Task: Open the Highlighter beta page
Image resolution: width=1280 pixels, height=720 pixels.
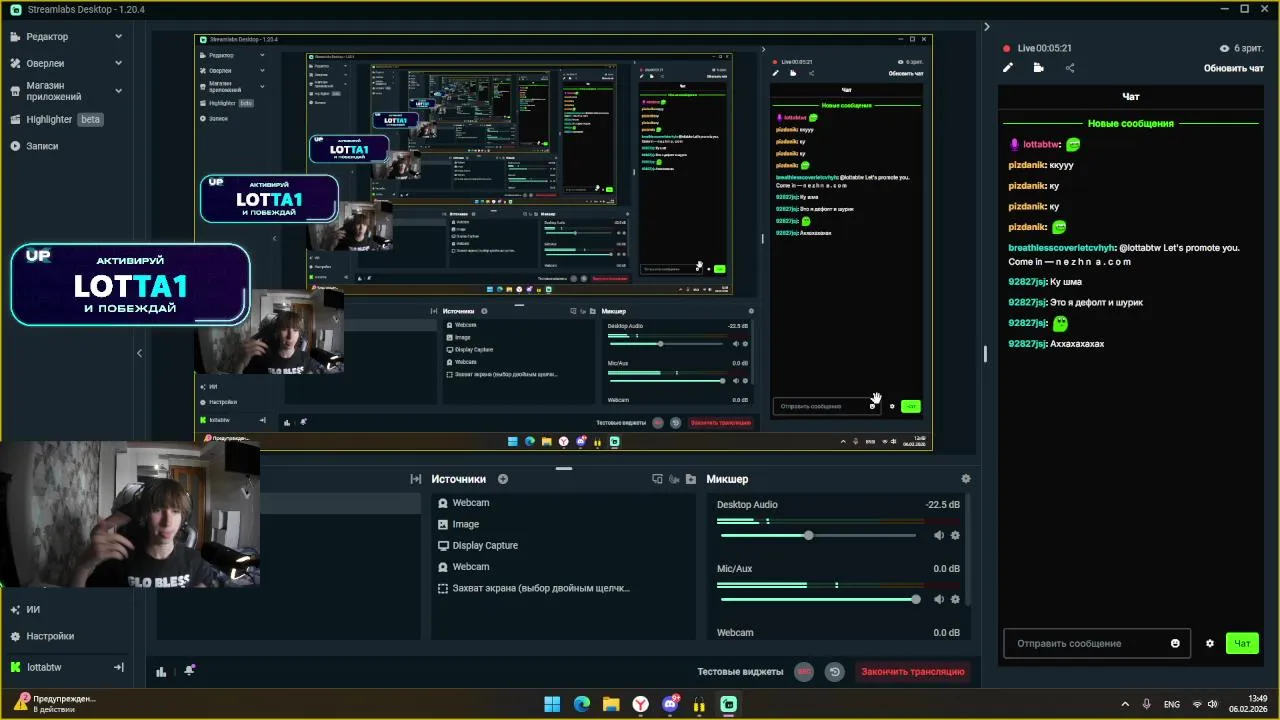Action: pos(57,119)
